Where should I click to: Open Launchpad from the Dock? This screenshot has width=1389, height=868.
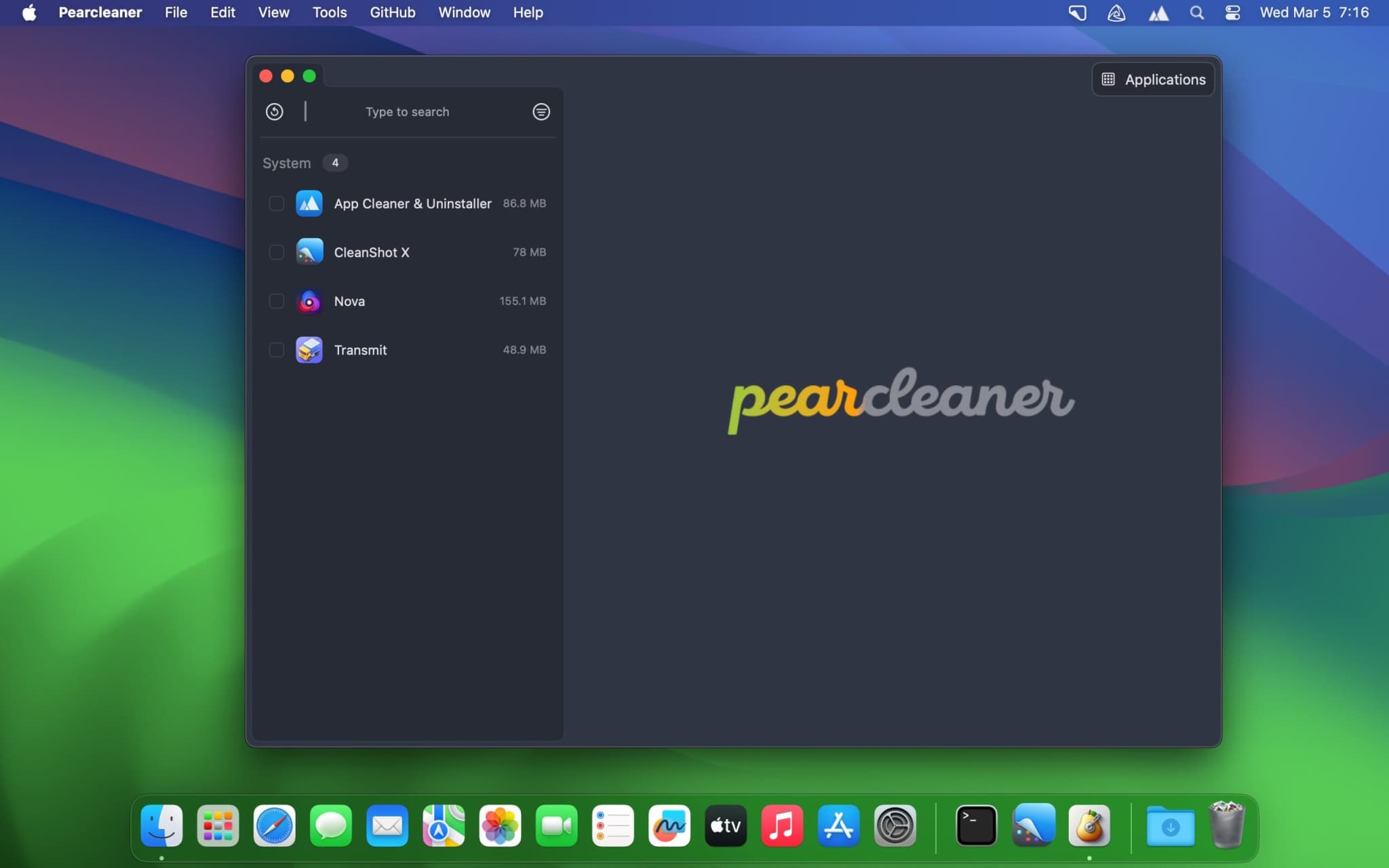click(218, 826)
